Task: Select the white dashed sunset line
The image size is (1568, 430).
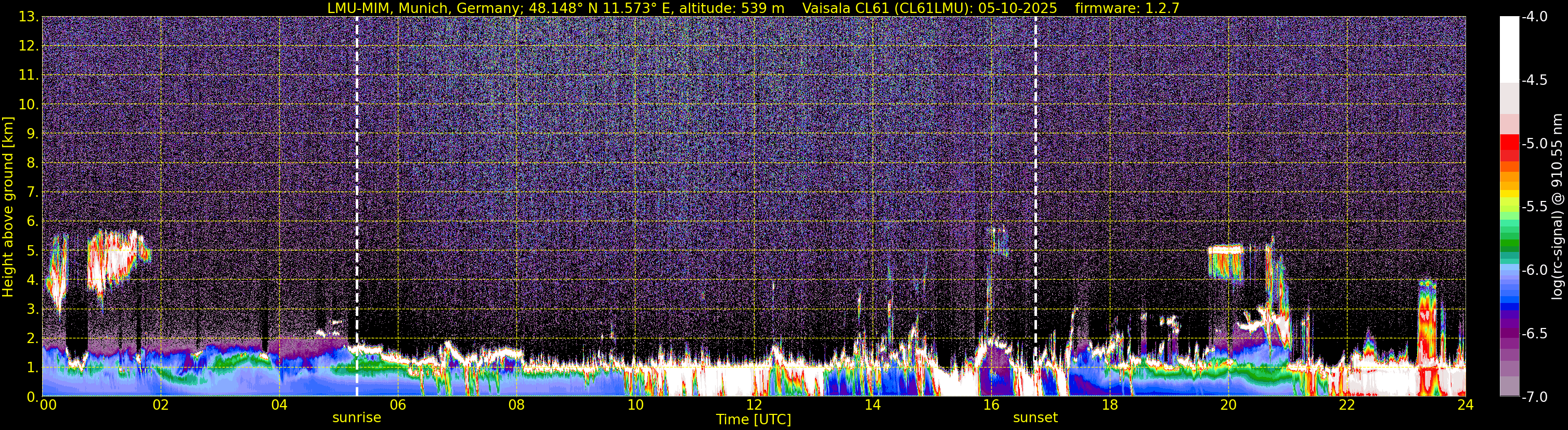Action: pos(1035,207)
